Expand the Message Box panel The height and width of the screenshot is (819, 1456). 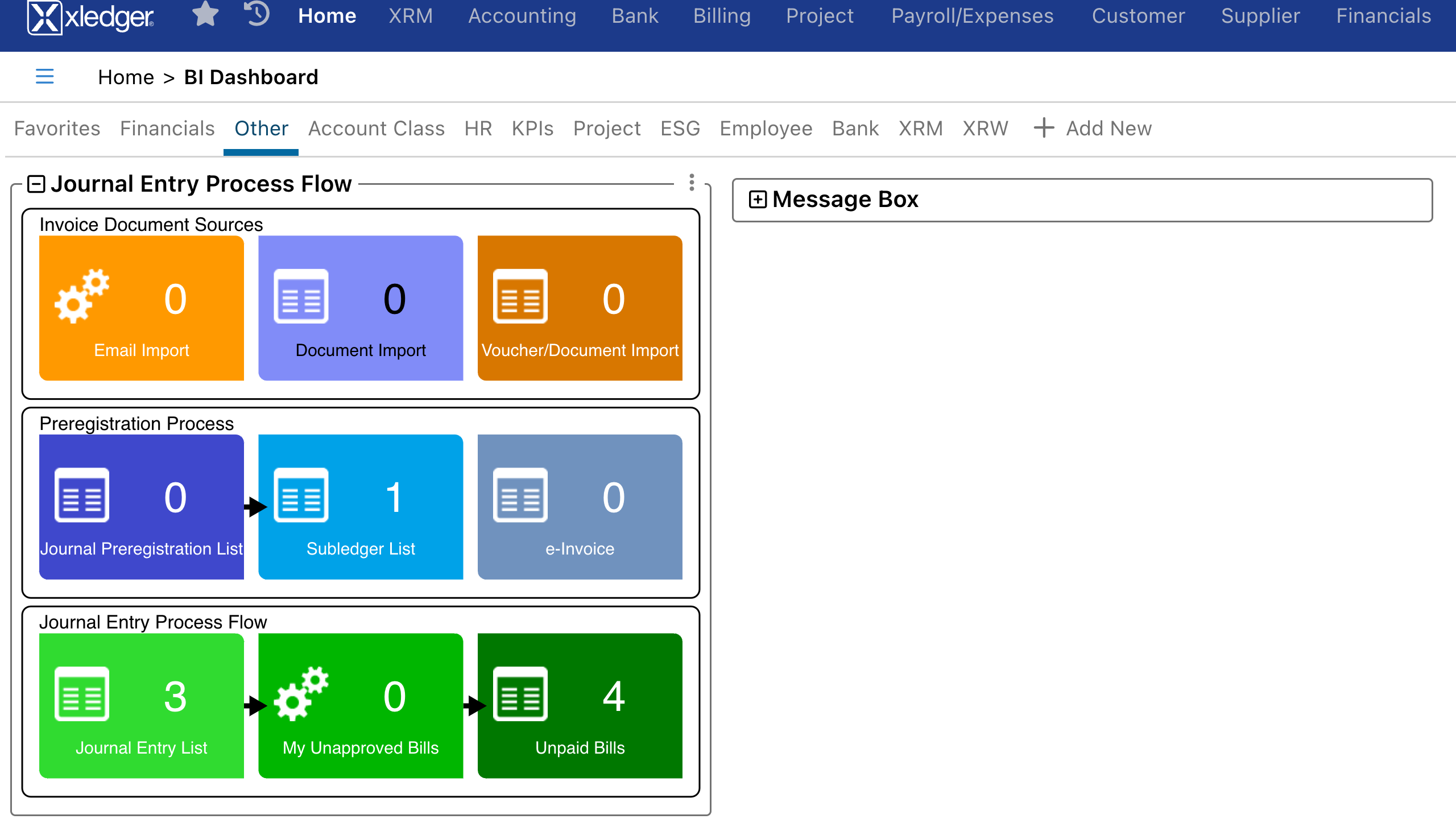point(758,199)
